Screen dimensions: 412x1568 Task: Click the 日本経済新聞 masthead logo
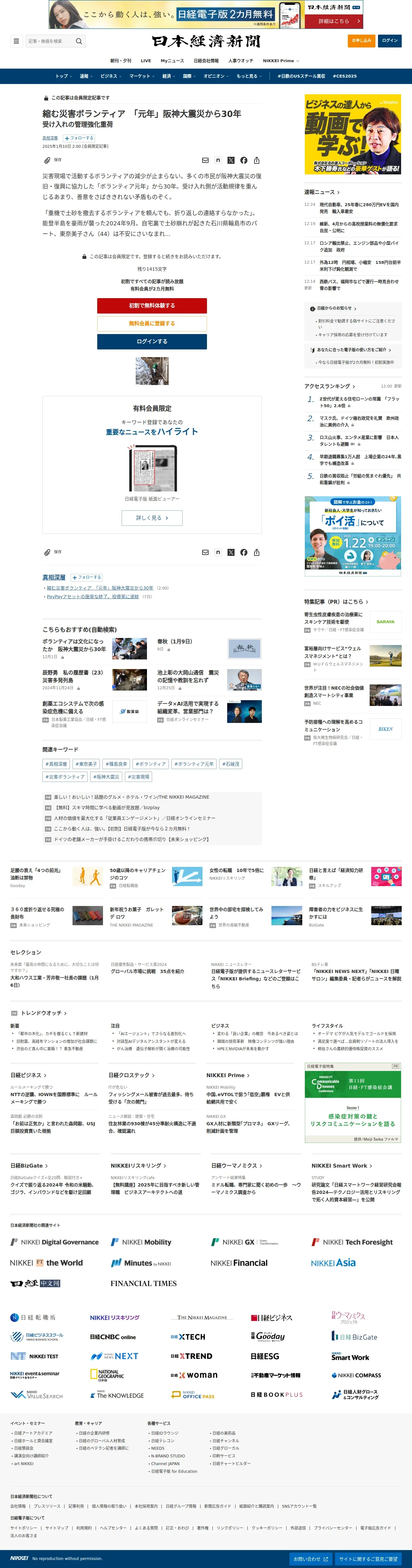pyautogui.click(x=206, y=41)
